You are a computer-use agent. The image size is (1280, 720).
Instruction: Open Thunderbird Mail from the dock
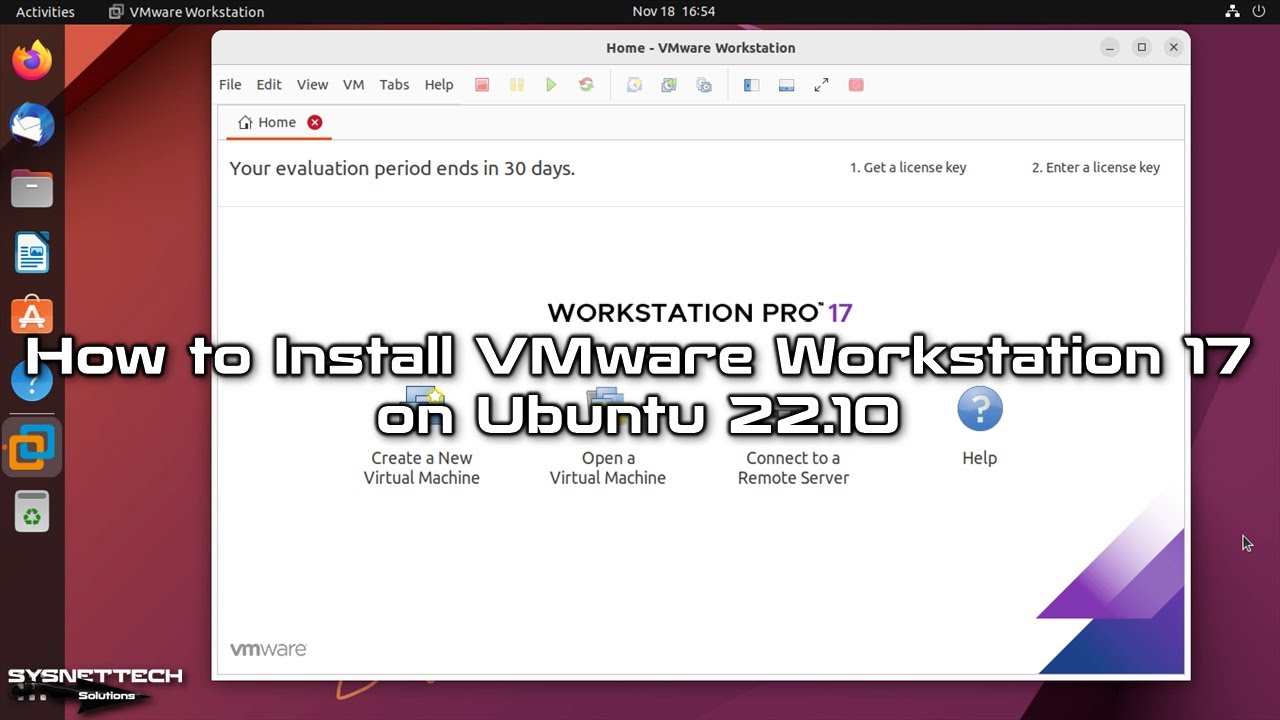[x=32, y=125]
